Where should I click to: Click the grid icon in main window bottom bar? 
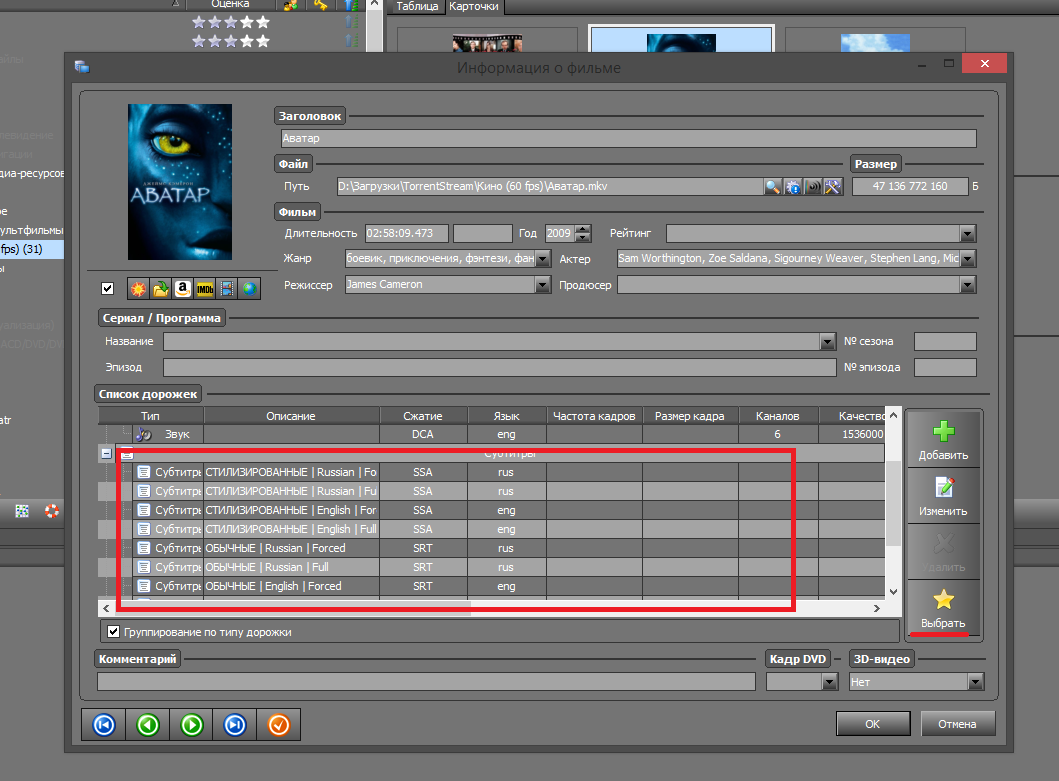coord(22,511)
